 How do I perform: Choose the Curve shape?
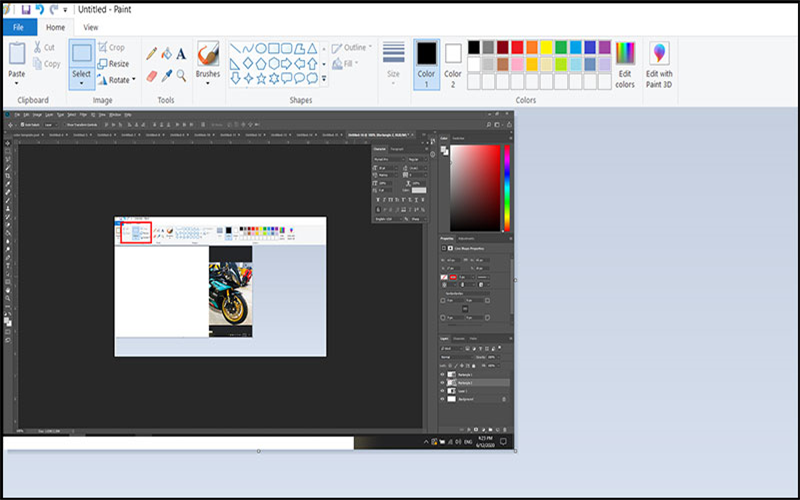248,49
